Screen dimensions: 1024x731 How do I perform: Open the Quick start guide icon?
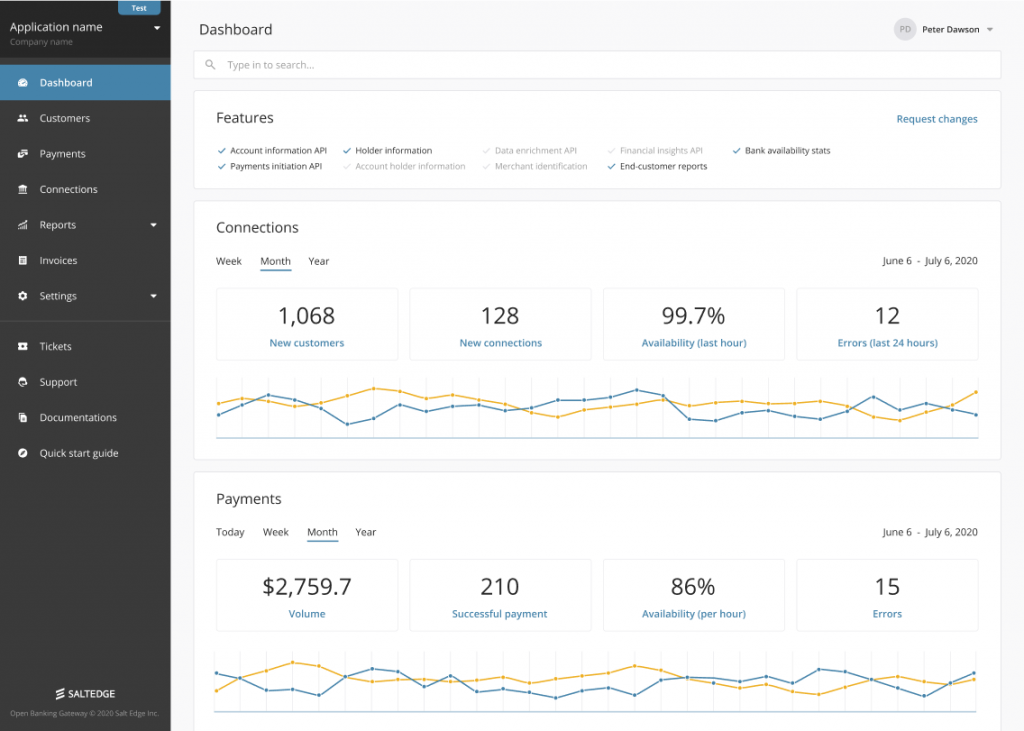coord(22,453)
